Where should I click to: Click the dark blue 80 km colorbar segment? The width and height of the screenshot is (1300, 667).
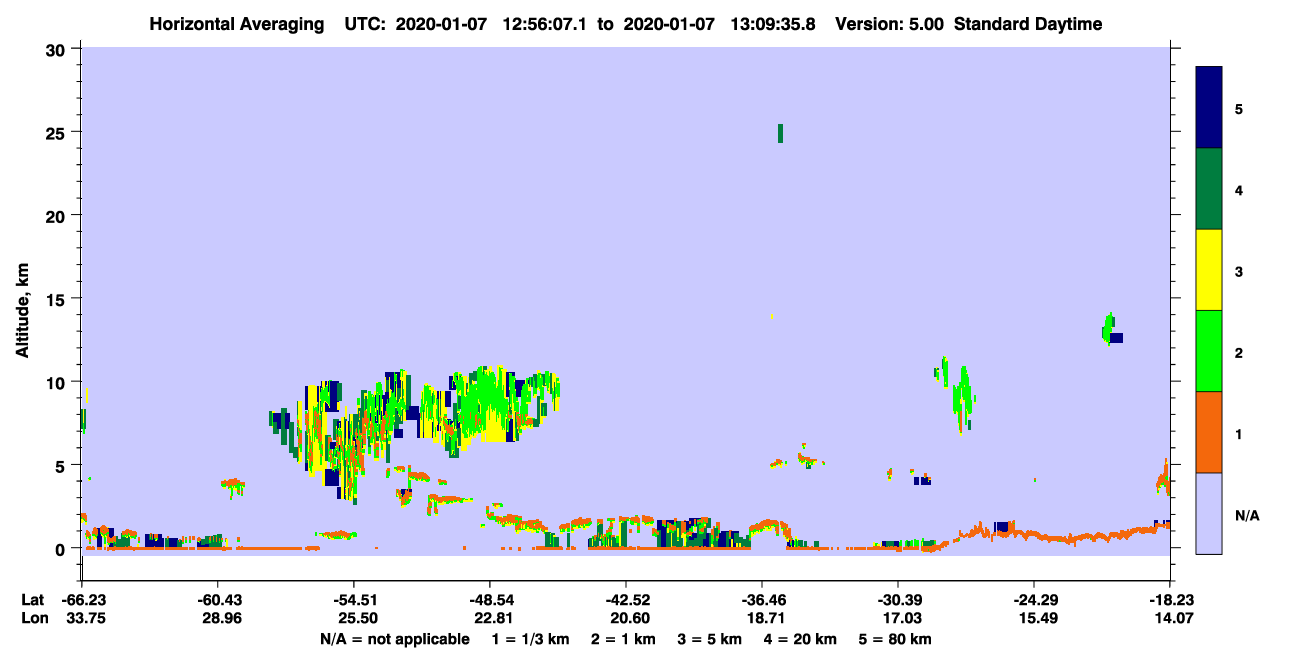pyautogui.click(x=1209, y=108)
